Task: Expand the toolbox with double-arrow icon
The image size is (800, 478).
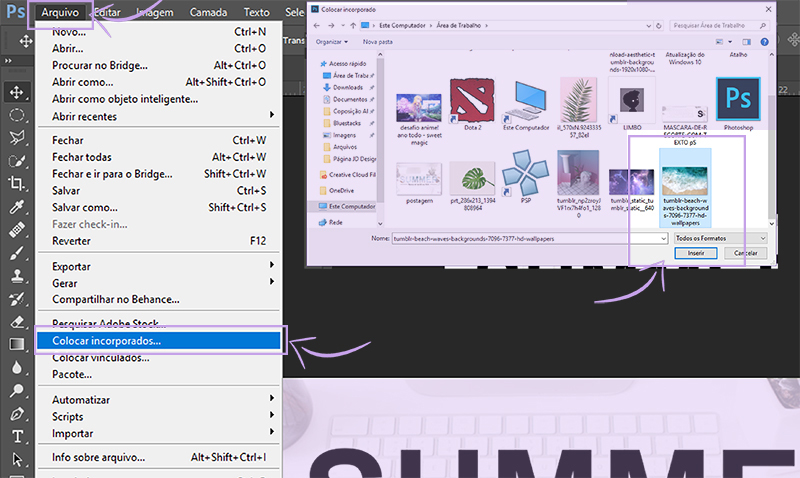Action: pos(8,61)
